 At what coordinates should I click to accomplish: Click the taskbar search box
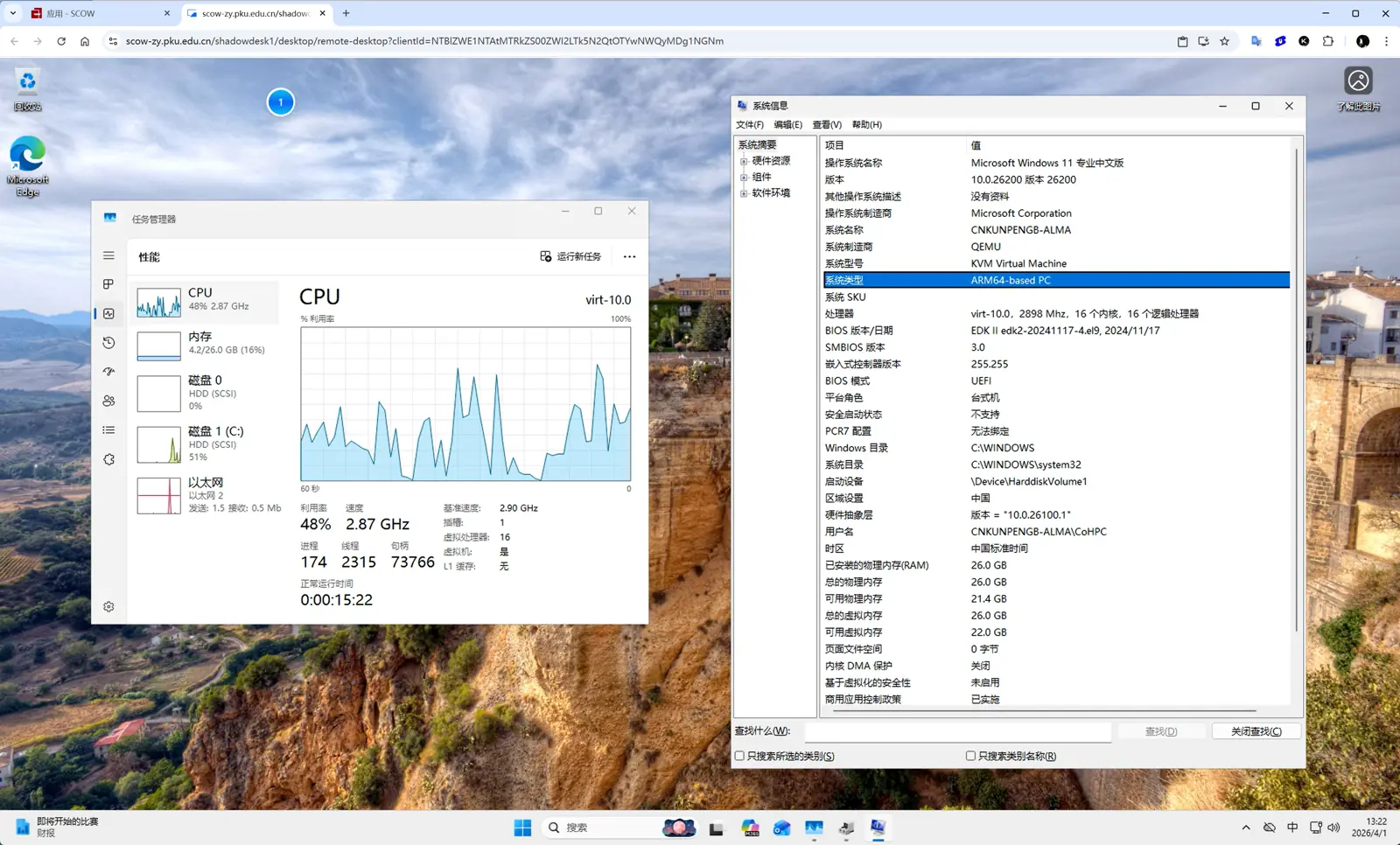pos(620,828)
